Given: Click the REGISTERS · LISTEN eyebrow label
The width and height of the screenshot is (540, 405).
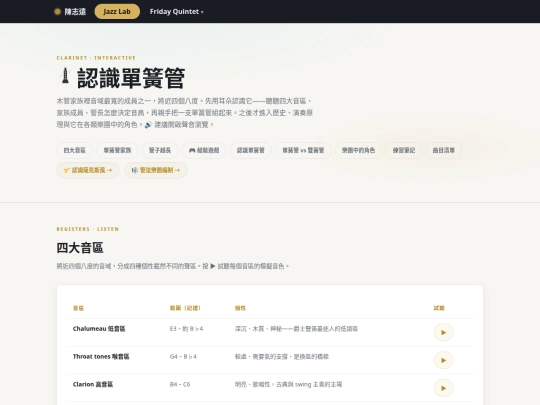Looking at the screenshot, I should point(88,229).
